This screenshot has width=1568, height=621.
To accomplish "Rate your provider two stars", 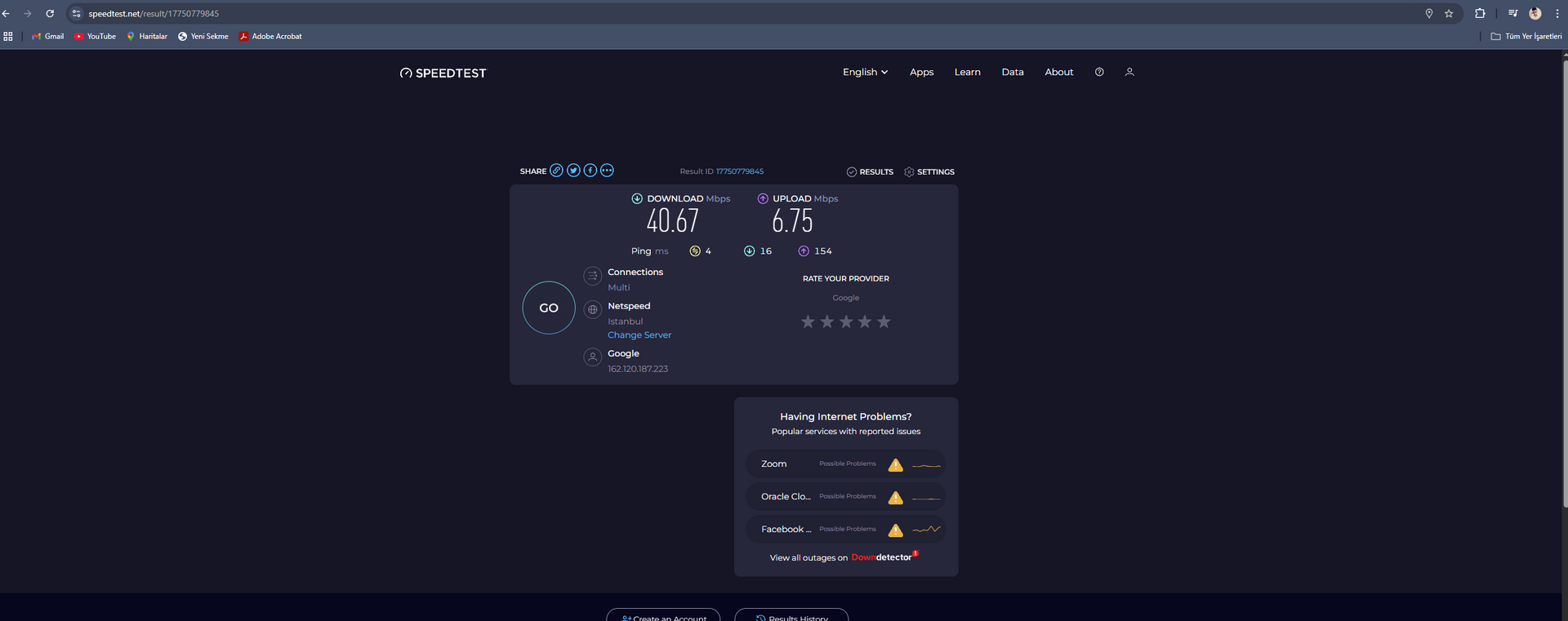I will (x=827, y=322).
